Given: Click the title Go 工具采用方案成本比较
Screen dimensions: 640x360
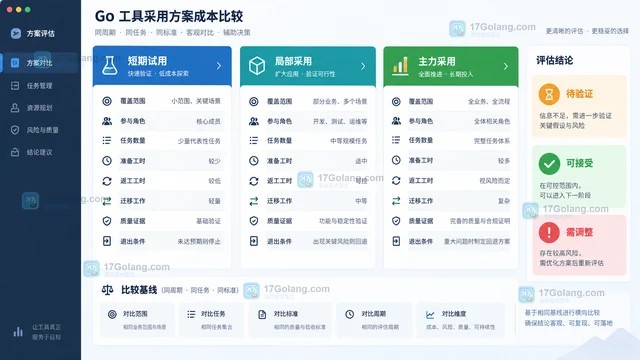Looking at the screenshot, I should [x=169, y=16].
